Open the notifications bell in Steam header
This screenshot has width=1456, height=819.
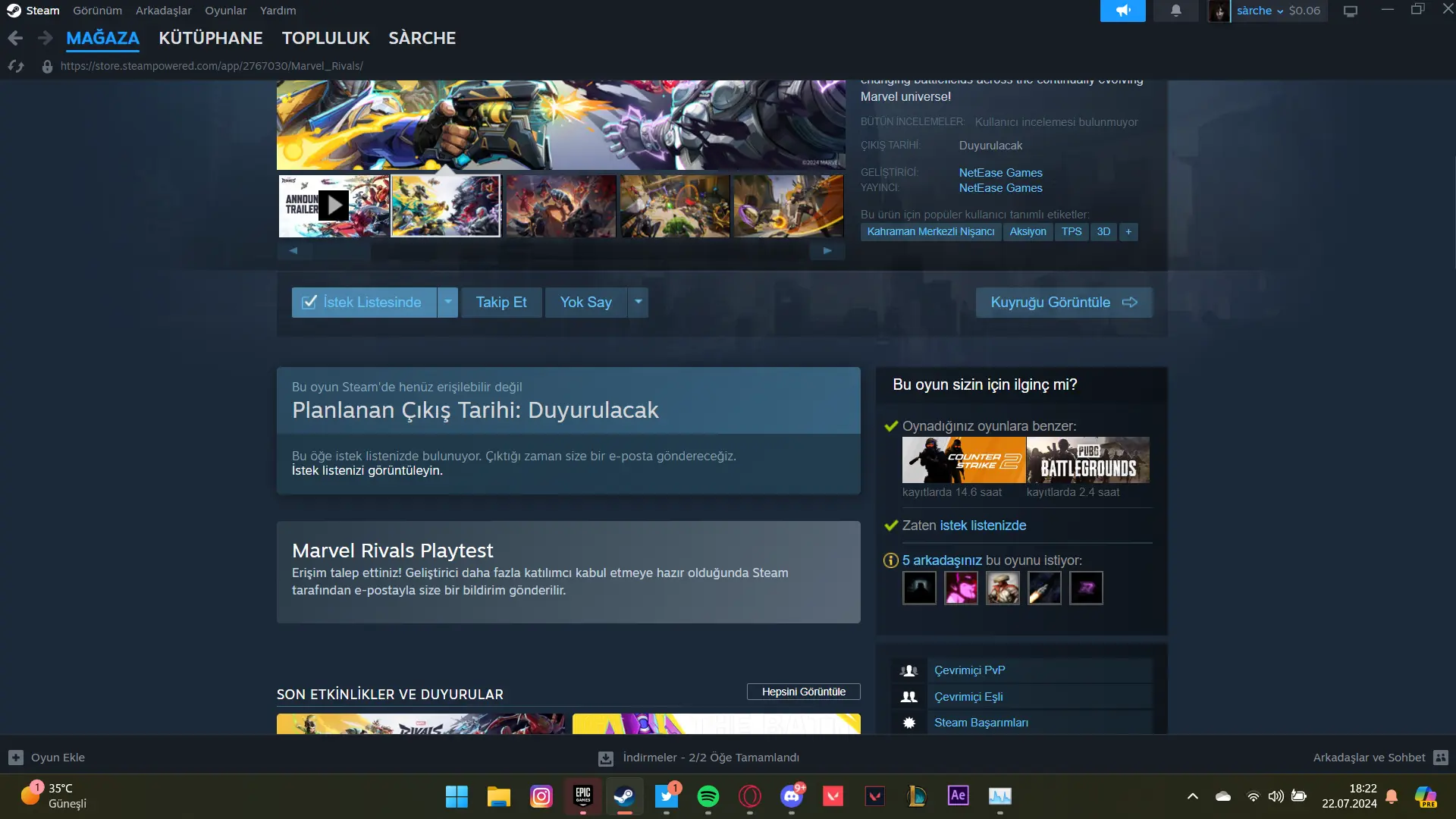pos(1175,11)
